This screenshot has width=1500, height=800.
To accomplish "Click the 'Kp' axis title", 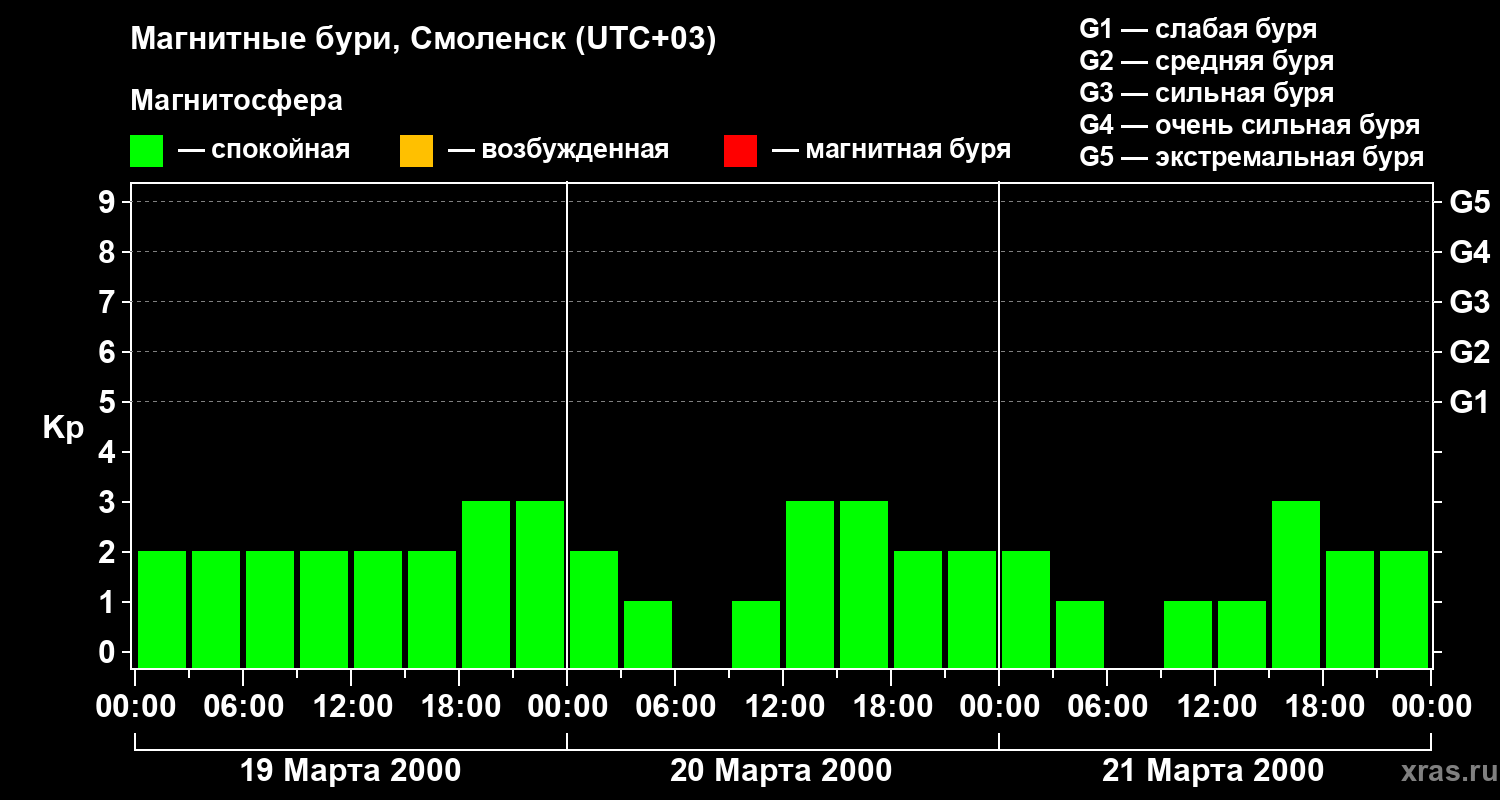I will [x=63, y=427].
